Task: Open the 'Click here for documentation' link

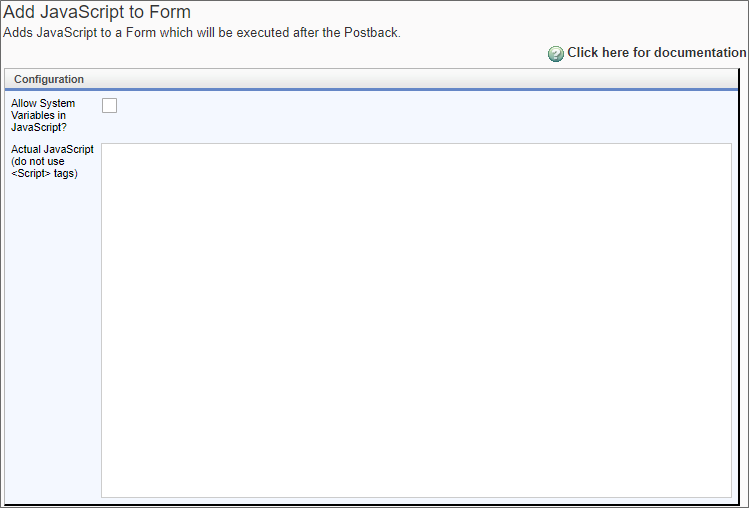Action: pos(656,53)
